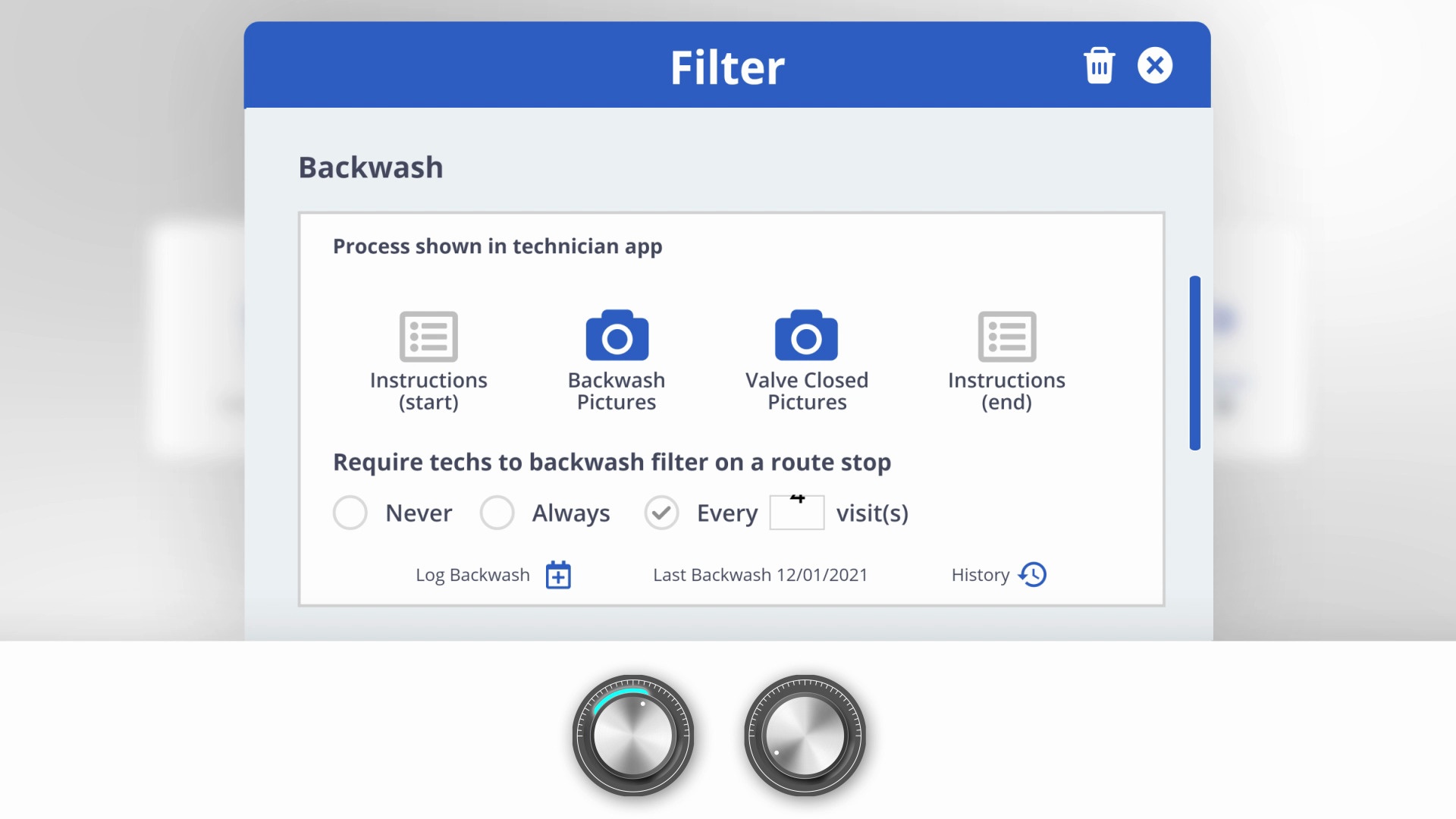The width and height of the screenshot is (1456, 819).
Task: Click the History text link
Action: [x=980, y=575]
